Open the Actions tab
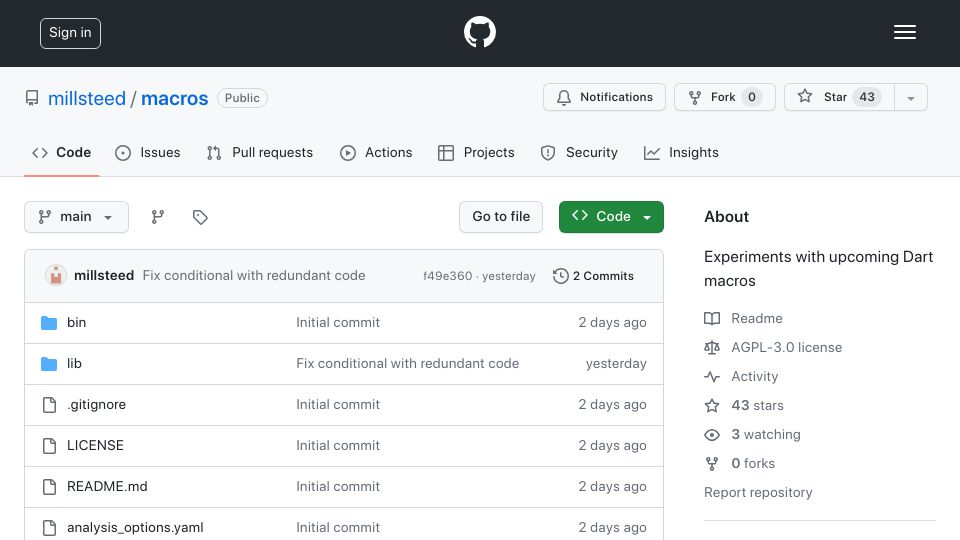Viewport: 960px width, 540px height. click(376, 152)
